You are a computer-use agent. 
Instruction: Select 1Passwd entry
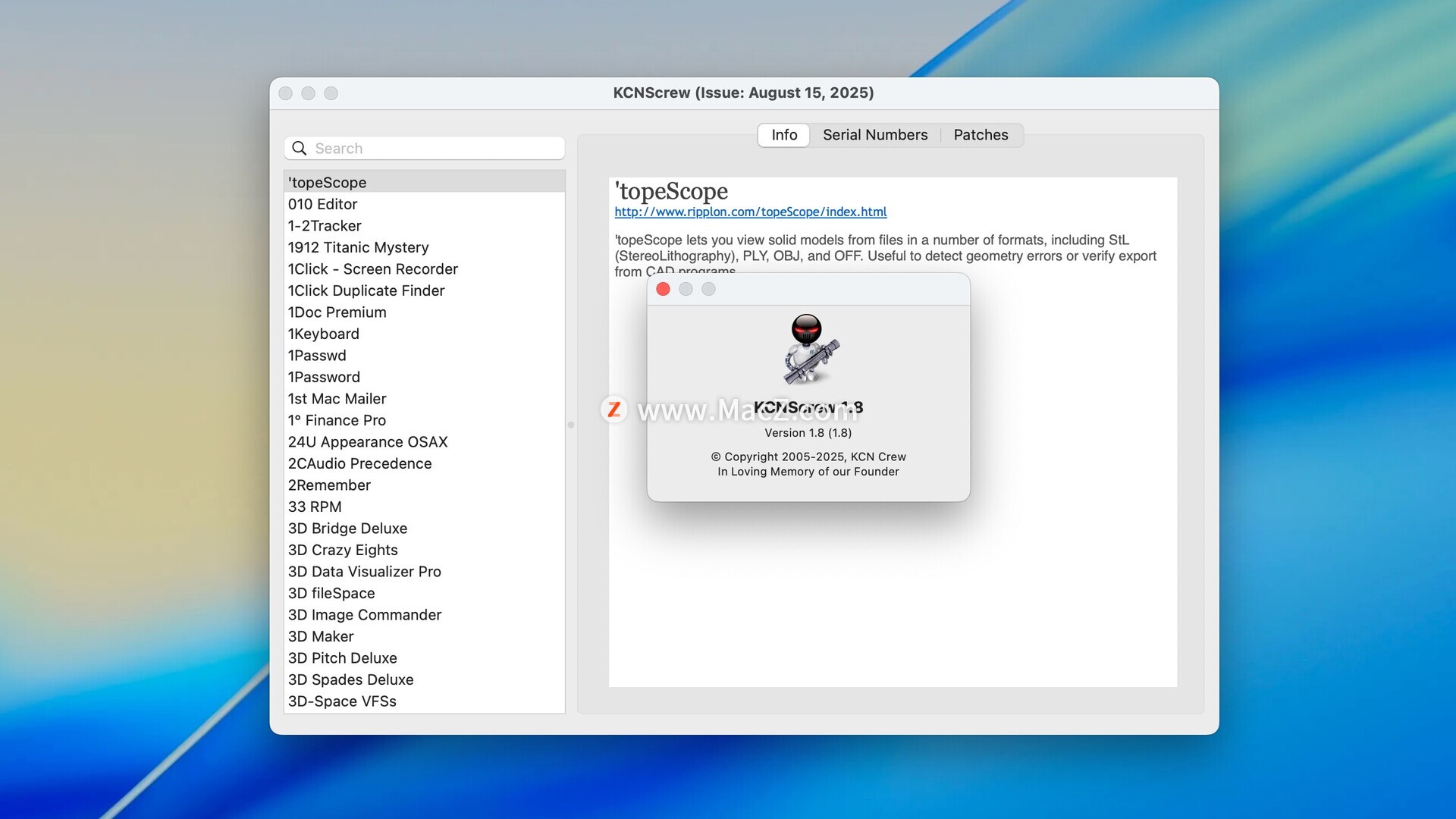tap(425, 355)
